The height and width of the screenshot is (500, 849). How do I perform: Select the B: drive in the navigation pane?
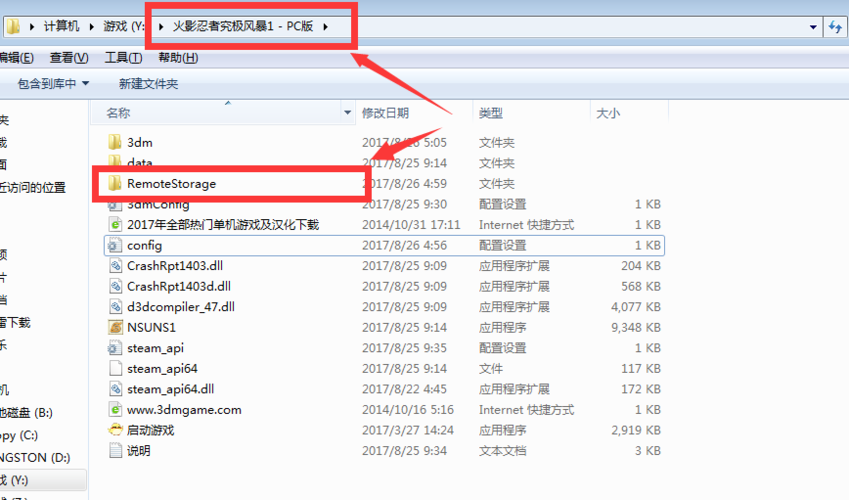tap(26, 413)
